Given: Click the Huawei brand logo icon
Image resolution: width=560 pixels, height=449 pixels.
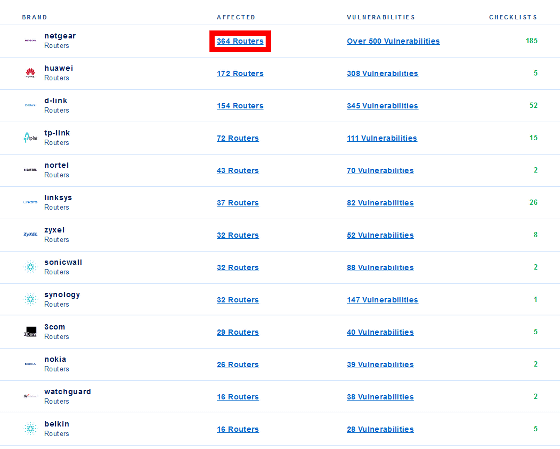Looking at the screenshot, I should [30, 73].
